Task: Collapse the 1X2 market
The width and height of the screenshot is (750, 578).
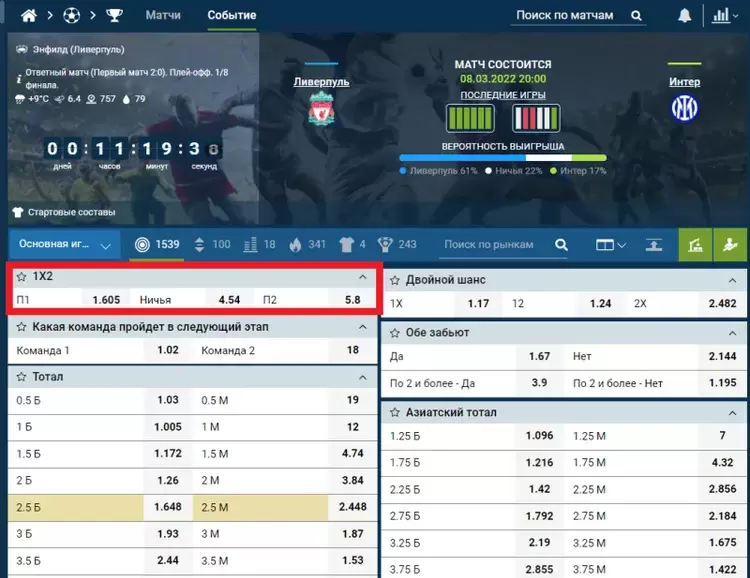Action: pyautogui.click(x=363, y=277)
